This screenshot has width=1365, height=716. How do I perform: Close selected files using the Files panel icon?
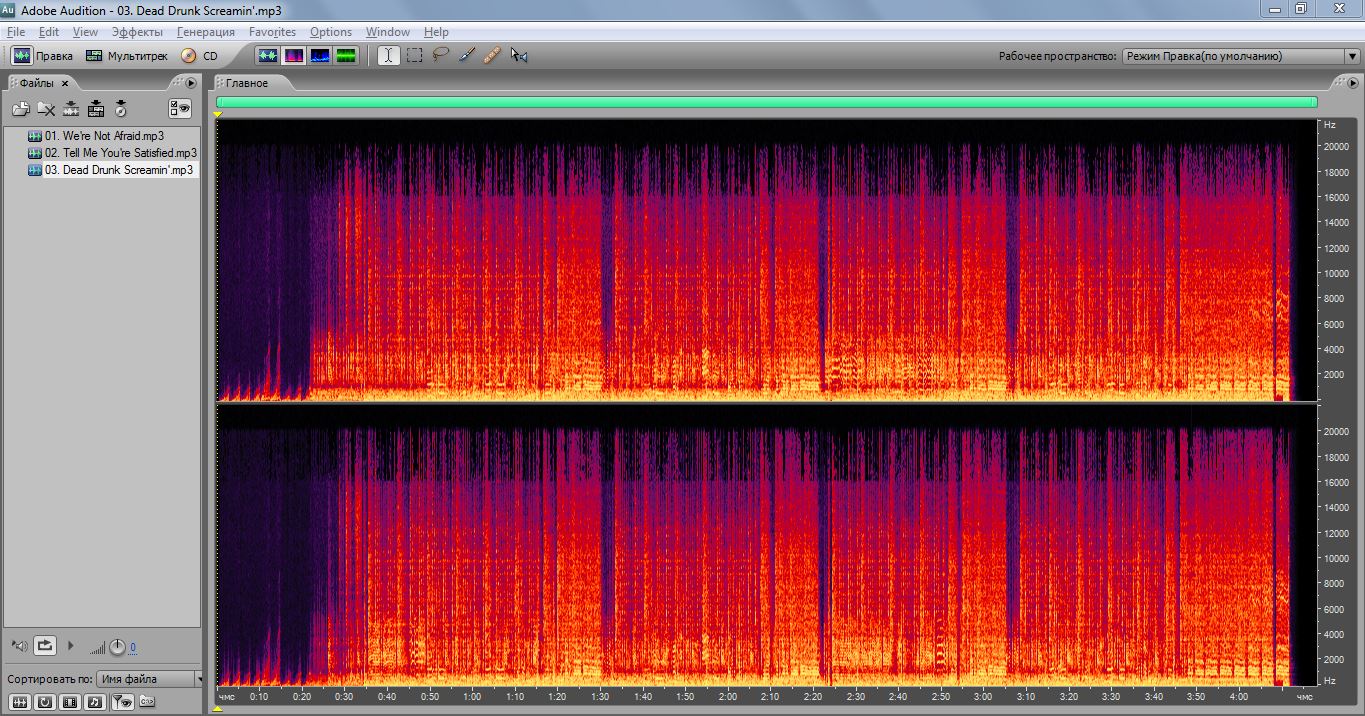click(46, 109)
